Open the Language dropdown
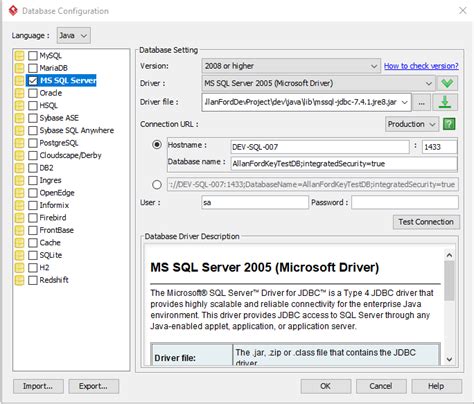 [x=74, y=35]
